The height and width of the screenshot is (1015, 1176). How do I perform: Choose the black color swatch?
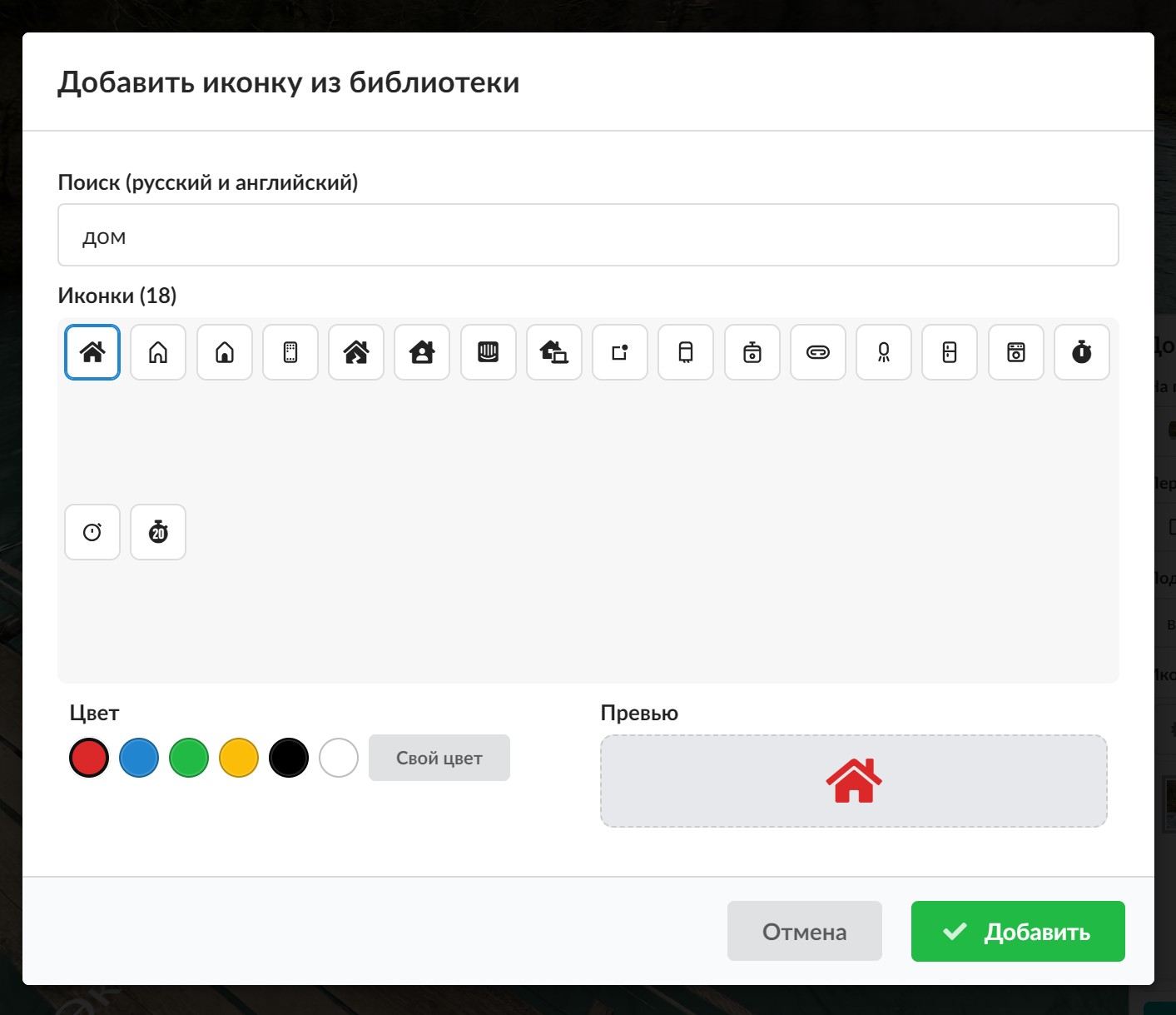(x=289, y=758)
